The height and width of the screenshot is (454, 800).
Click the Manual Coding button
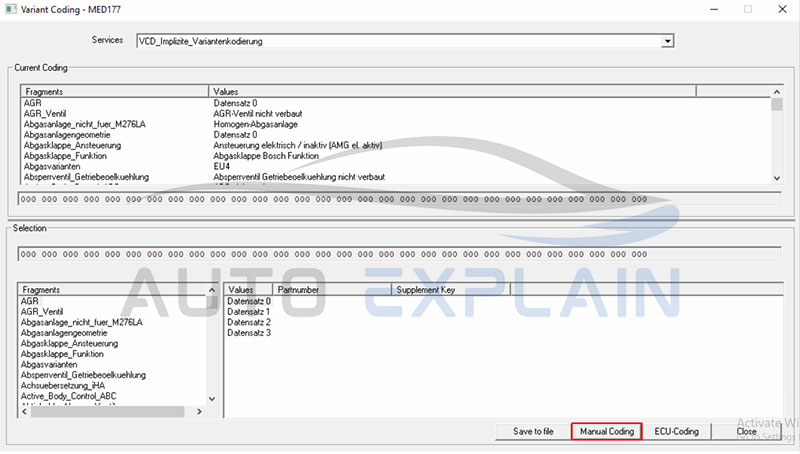coord(607,431)
